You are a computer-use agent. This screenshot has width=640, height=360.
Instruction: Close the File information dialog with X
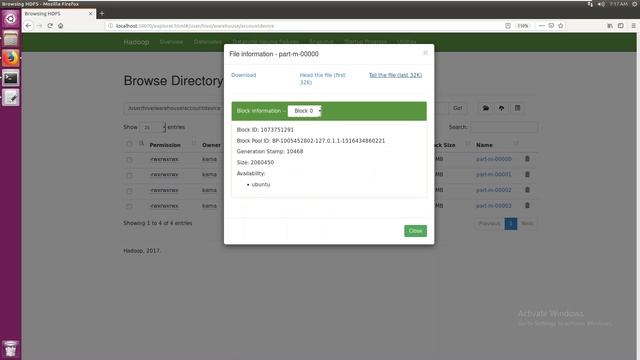click(425, 53)
